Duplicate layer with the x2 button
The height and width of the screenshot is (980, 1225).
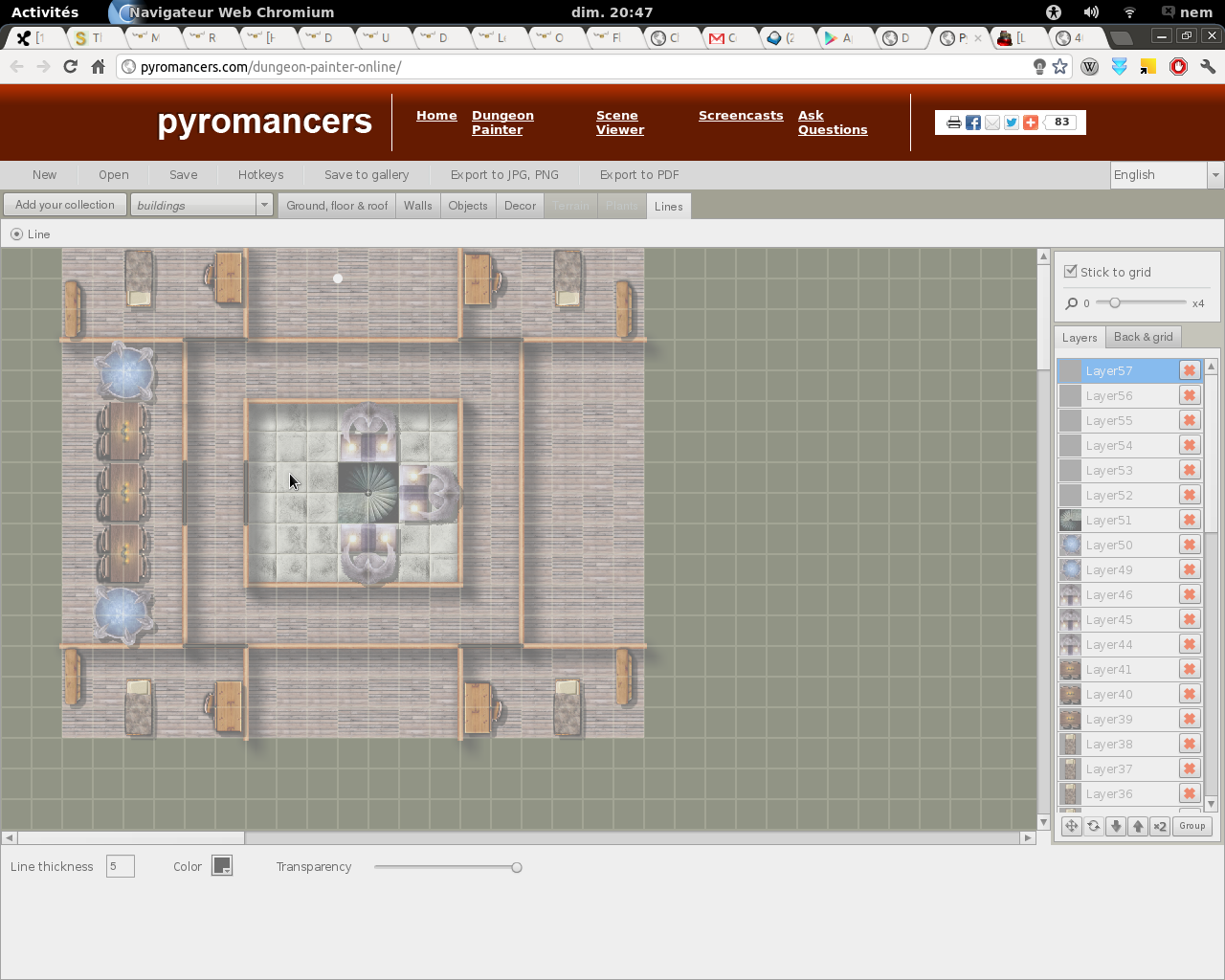coord(1160,826)
